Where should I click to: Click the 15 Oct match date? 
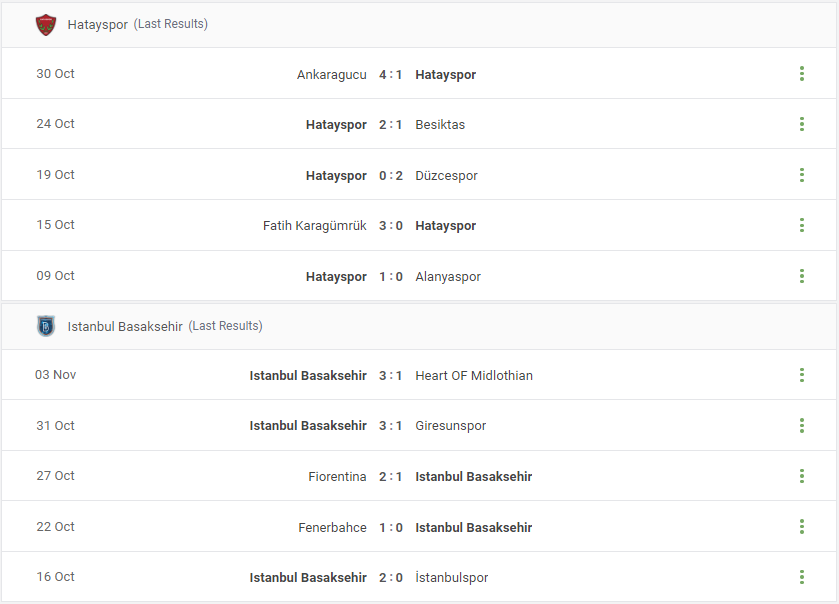pyautogui.click(x=55, y=225)
